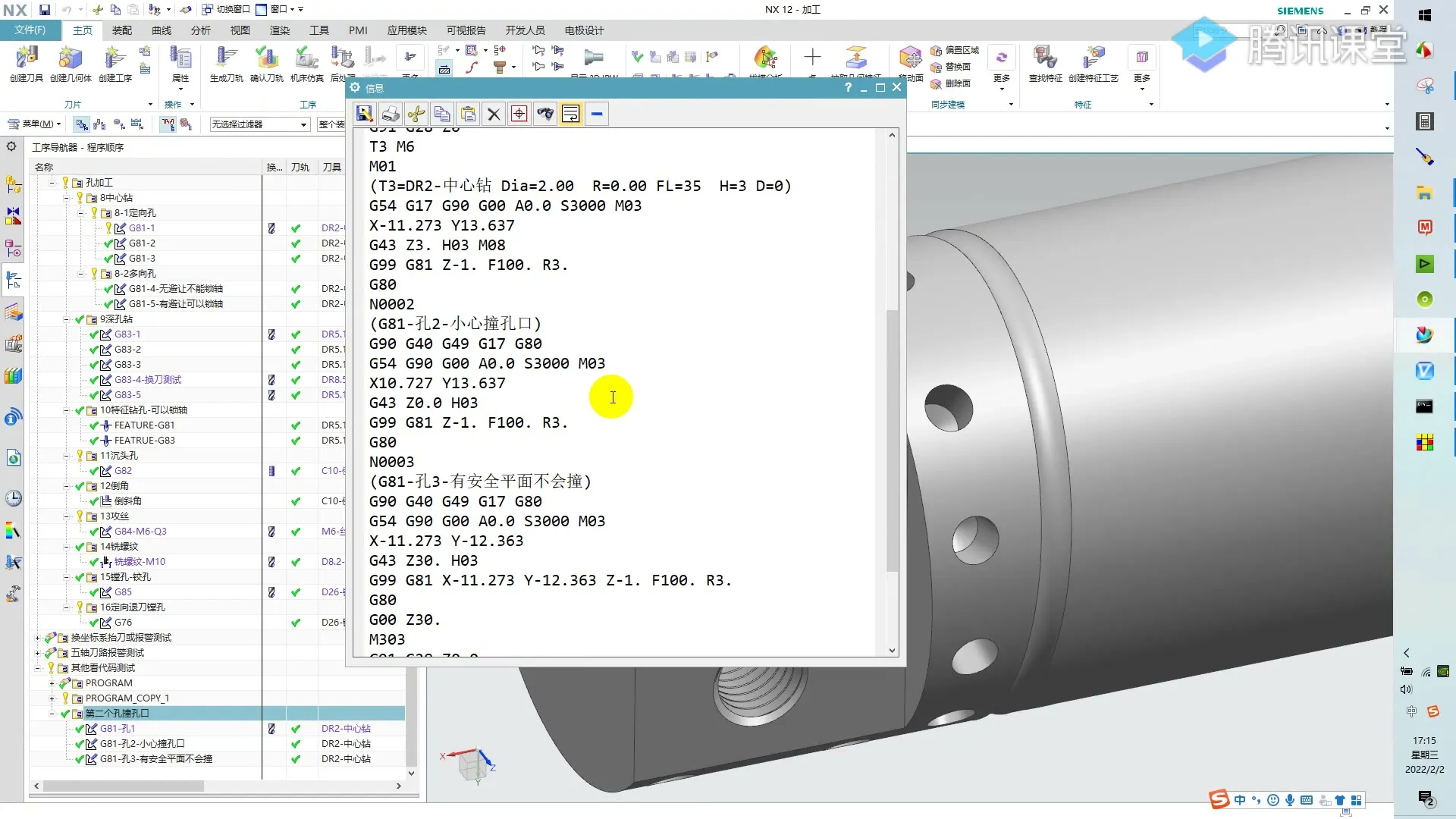
Task: Select the G81-孔2-小心撞孔口 operation
Action: pos(142,744)
